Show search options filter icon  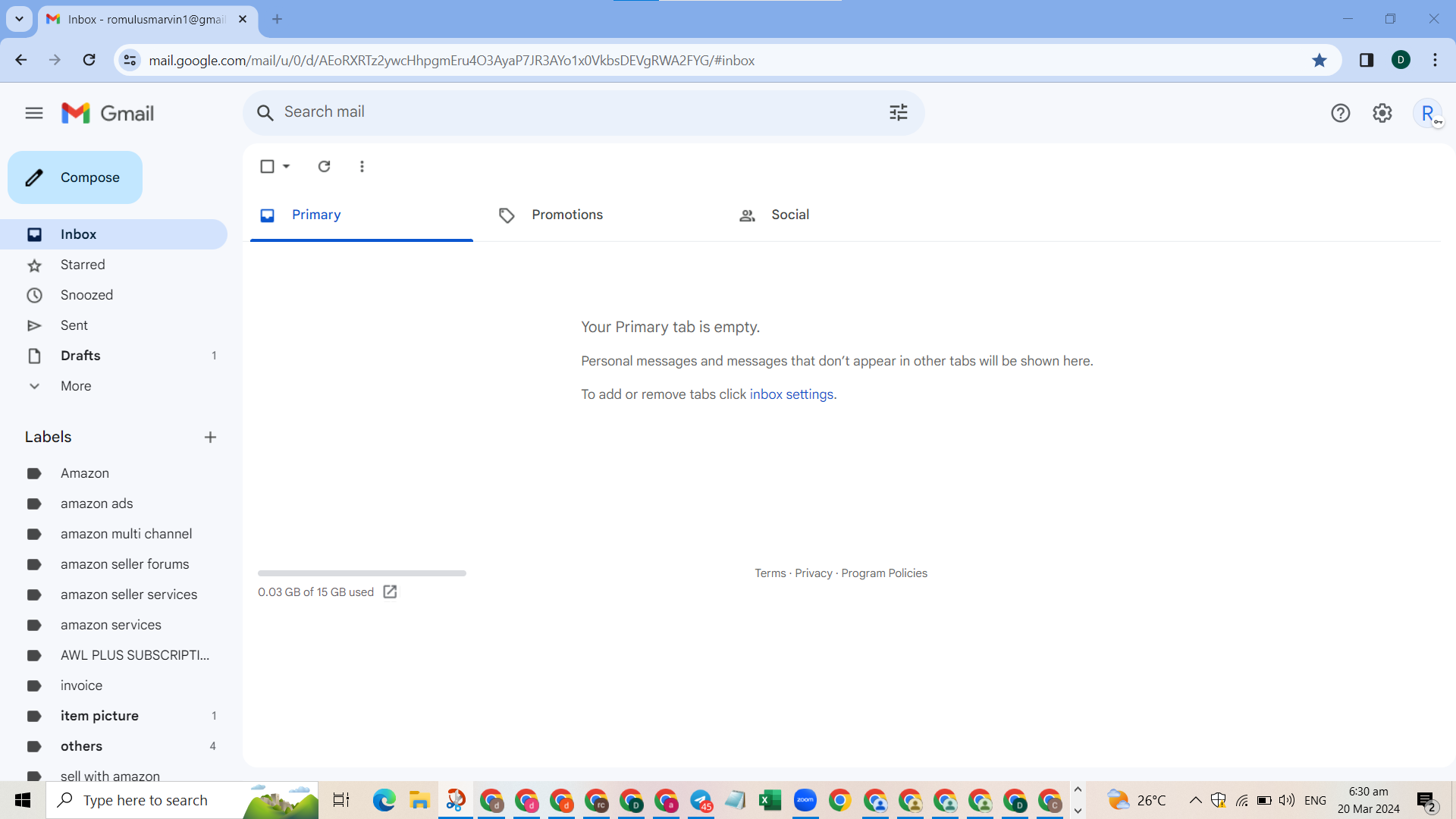(x=899, y=112)
